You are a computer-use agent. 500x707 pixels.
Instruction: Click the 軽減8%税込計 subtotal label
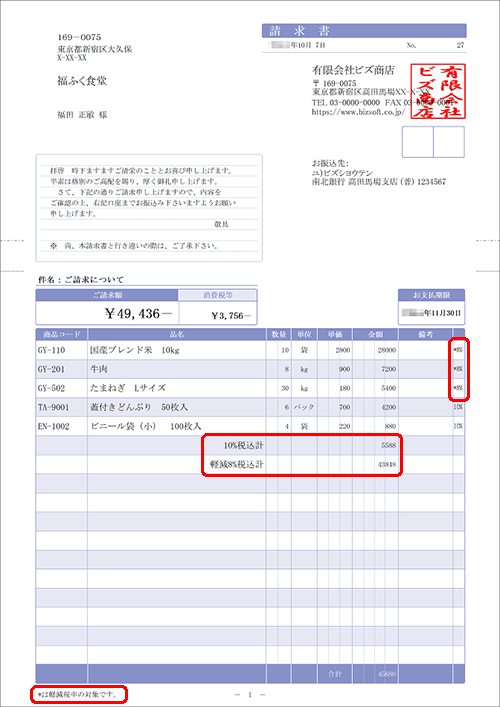[x=237, y=464]
